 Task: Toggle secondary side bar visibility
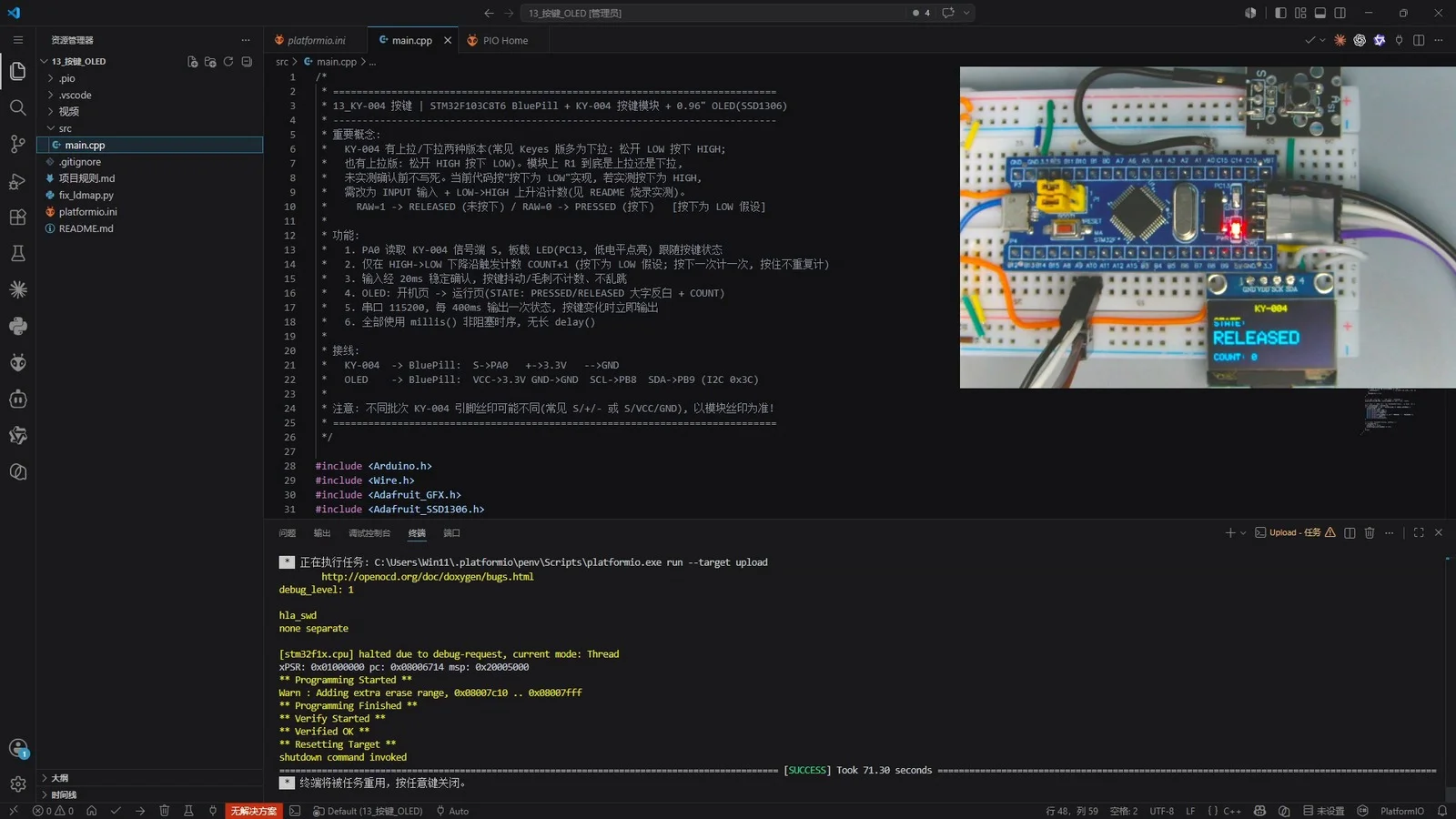click(1340, 13)
